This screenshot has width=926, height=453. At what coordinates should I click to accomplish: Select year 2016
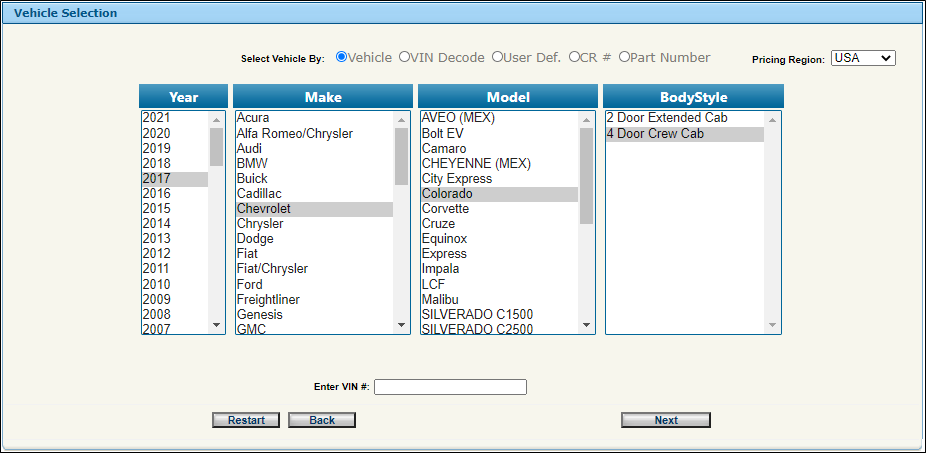coord(175,194)
